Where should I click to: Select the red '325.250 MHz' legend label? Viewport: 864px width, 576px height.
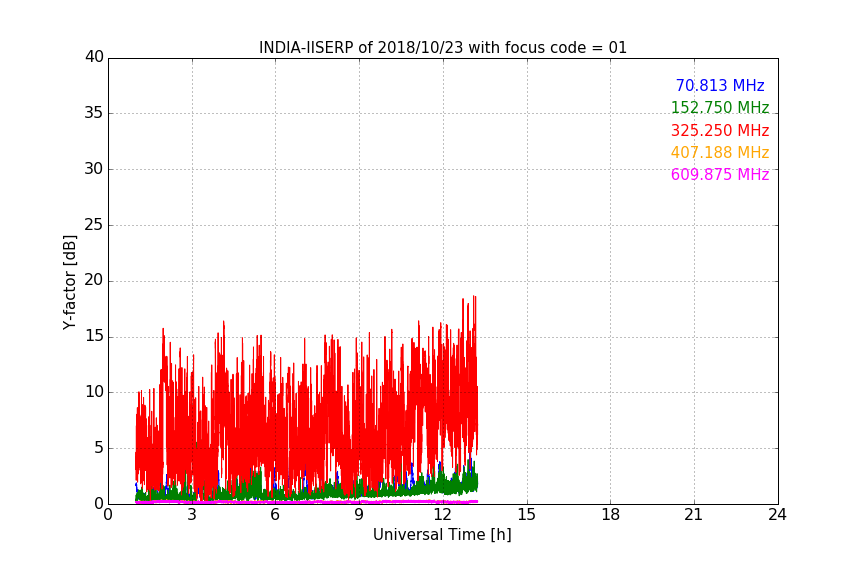tap(720, 130)
